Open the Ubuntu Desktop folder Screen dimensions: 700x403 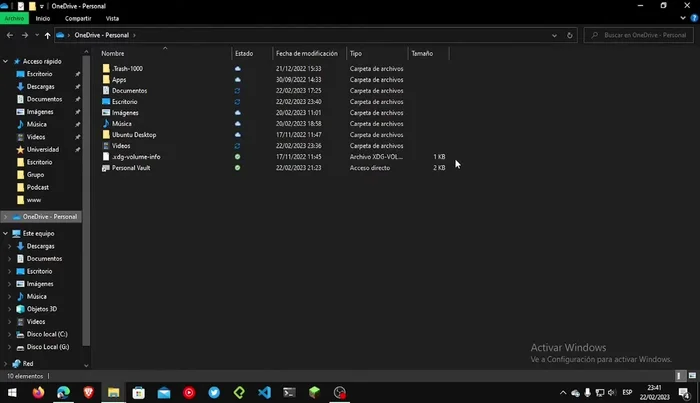point(134,135)
